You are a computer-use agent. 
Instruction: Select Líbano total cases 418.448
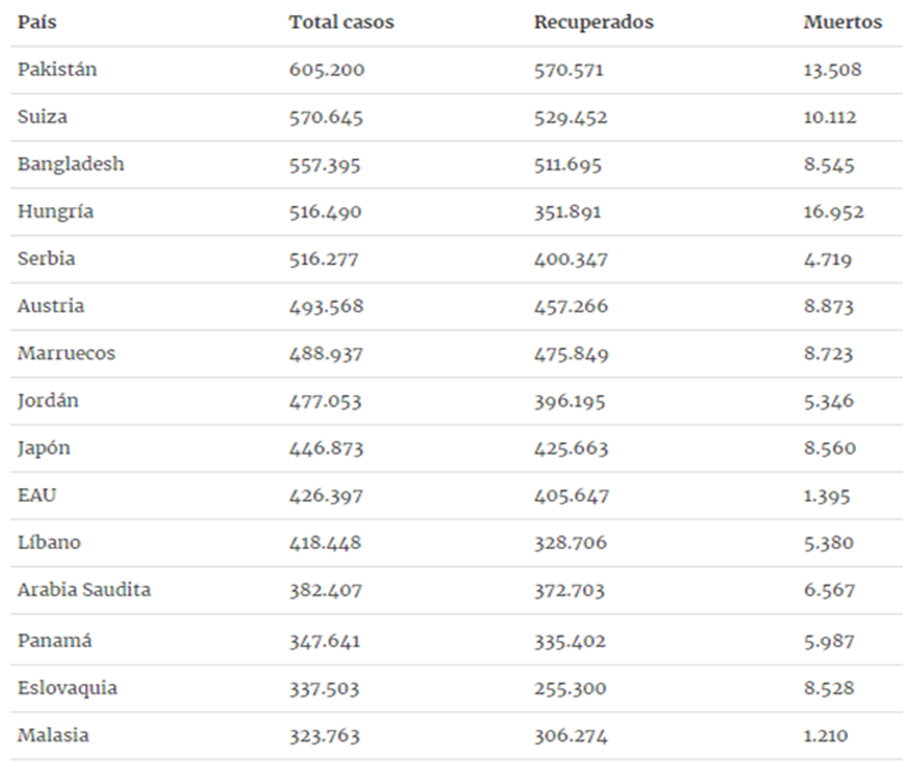(x=325, y=543)
